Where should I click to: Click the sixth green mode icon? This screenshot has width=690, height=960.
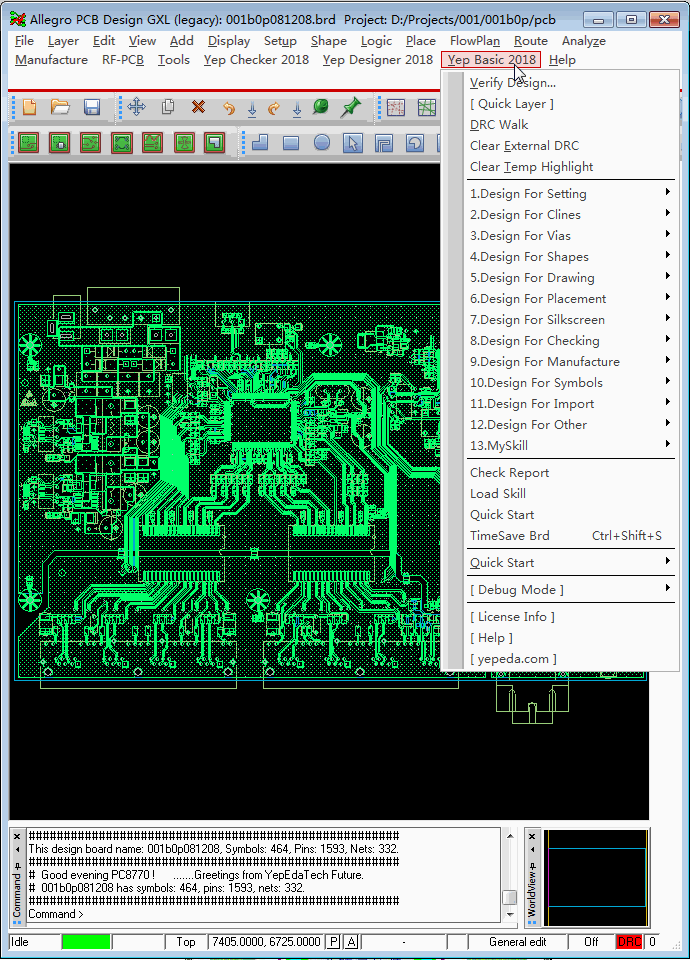[184, 143]
